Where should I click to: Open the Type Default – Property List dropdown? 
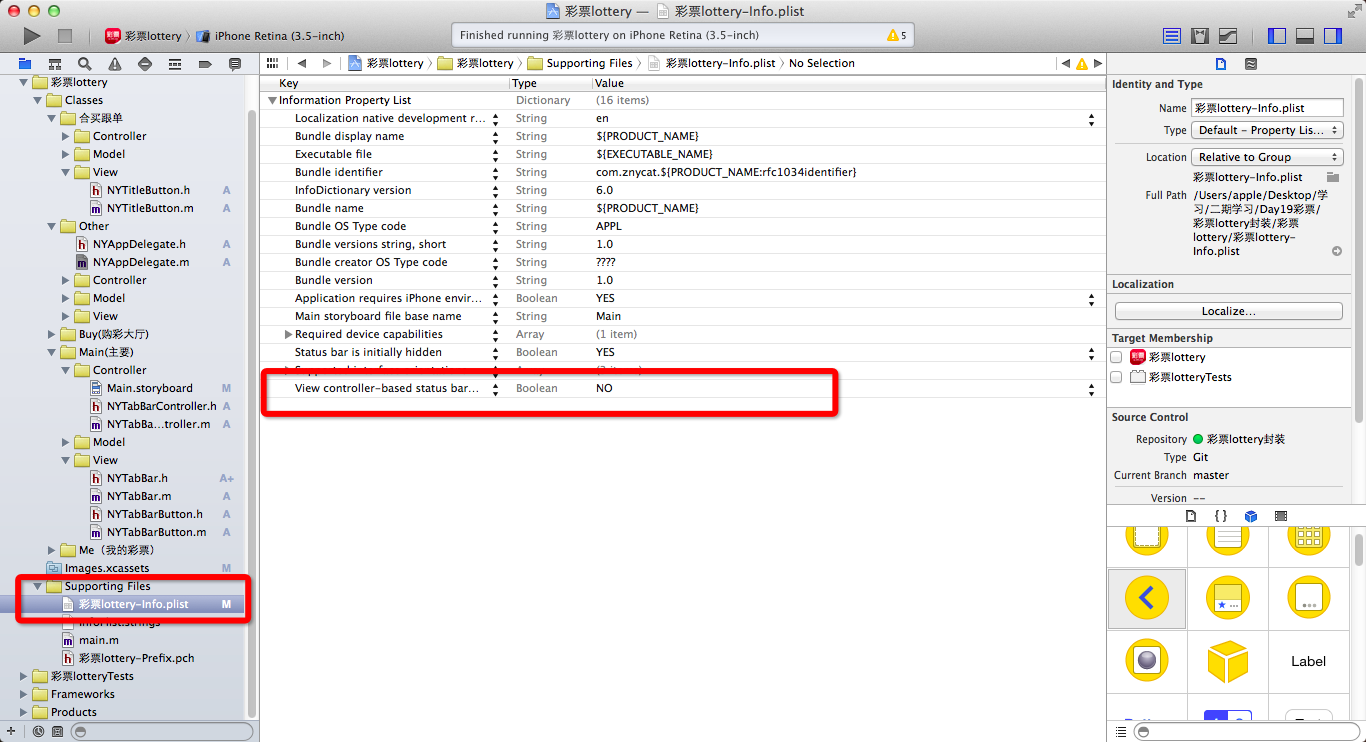[1267, 130]
